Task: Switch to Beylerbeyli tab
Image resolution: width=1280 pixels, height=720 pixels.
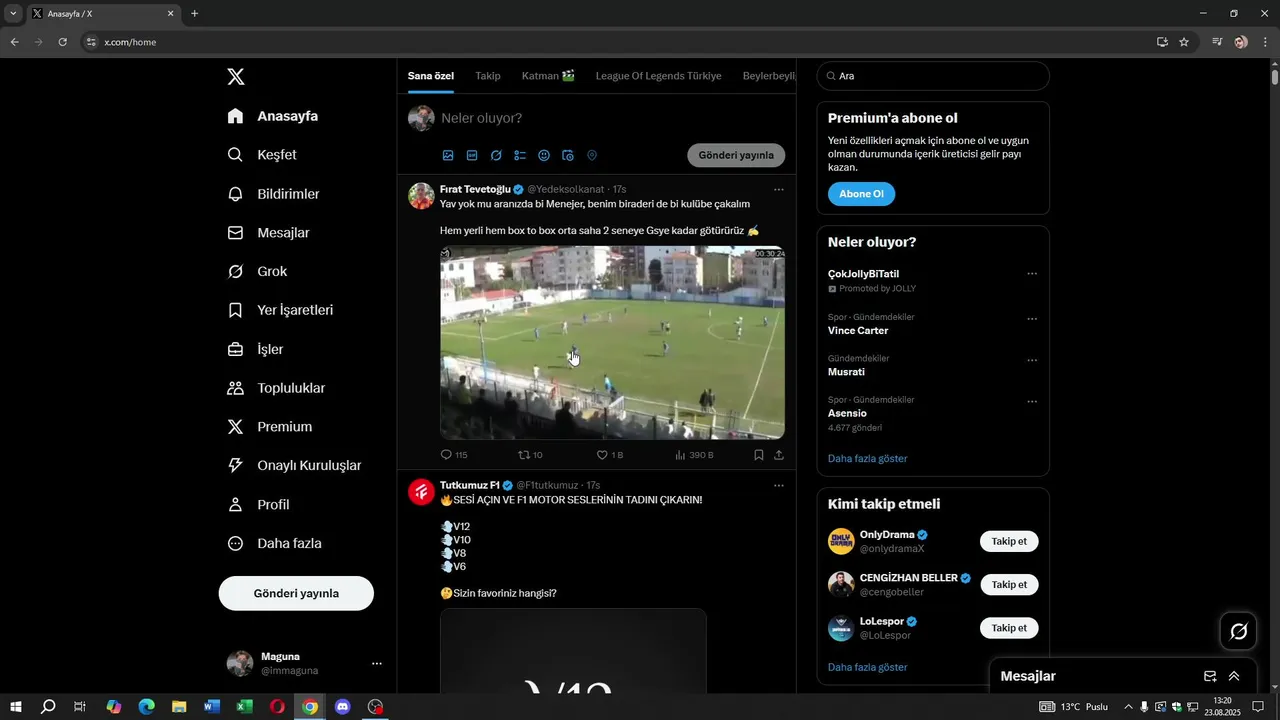Action: point(769,76)
